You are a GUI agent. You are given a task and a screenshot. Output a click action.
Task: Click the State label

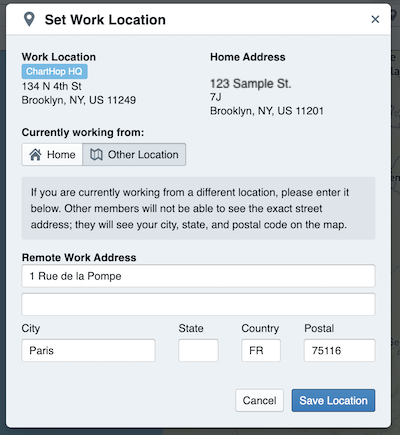pyautogui.click(x=191, y=328)
